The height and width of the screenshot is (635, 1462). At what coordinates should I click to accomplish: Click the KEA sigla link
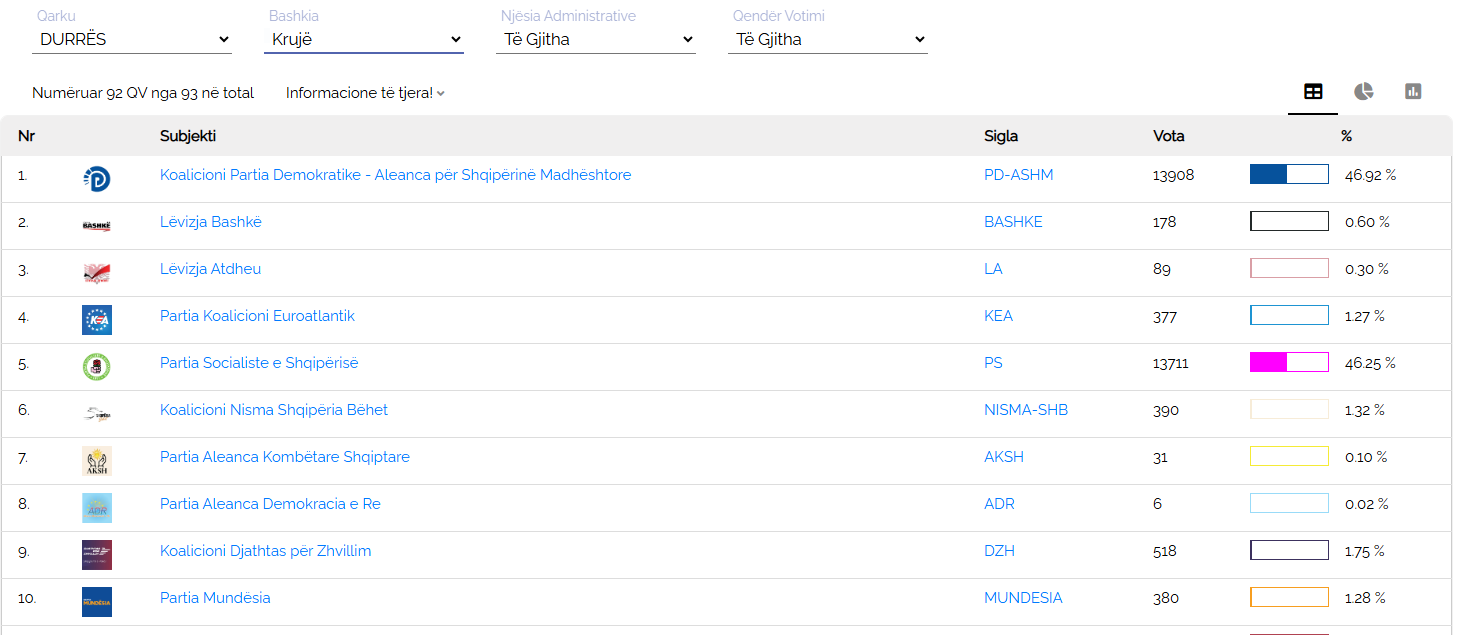(998, 316)
